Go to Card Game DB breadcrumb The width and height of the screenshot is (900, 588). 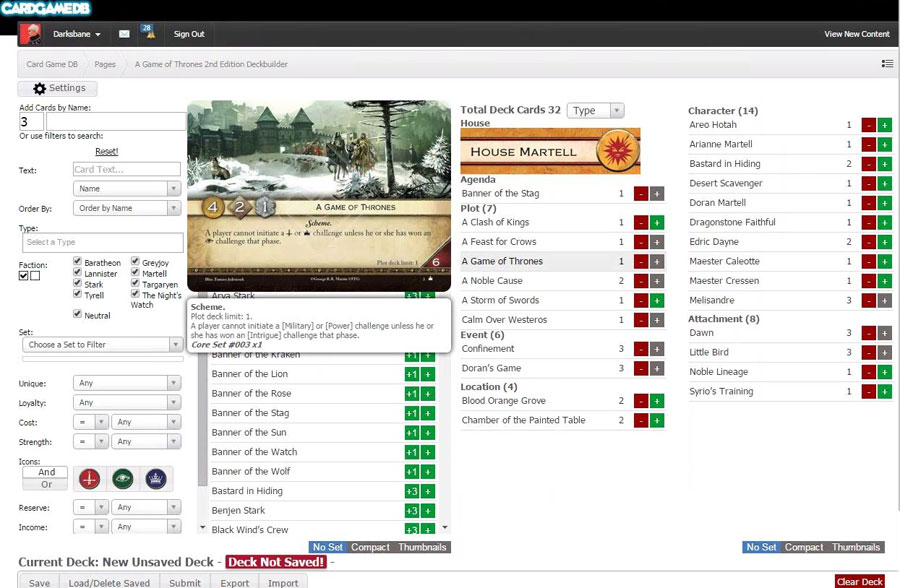[52, 64]
